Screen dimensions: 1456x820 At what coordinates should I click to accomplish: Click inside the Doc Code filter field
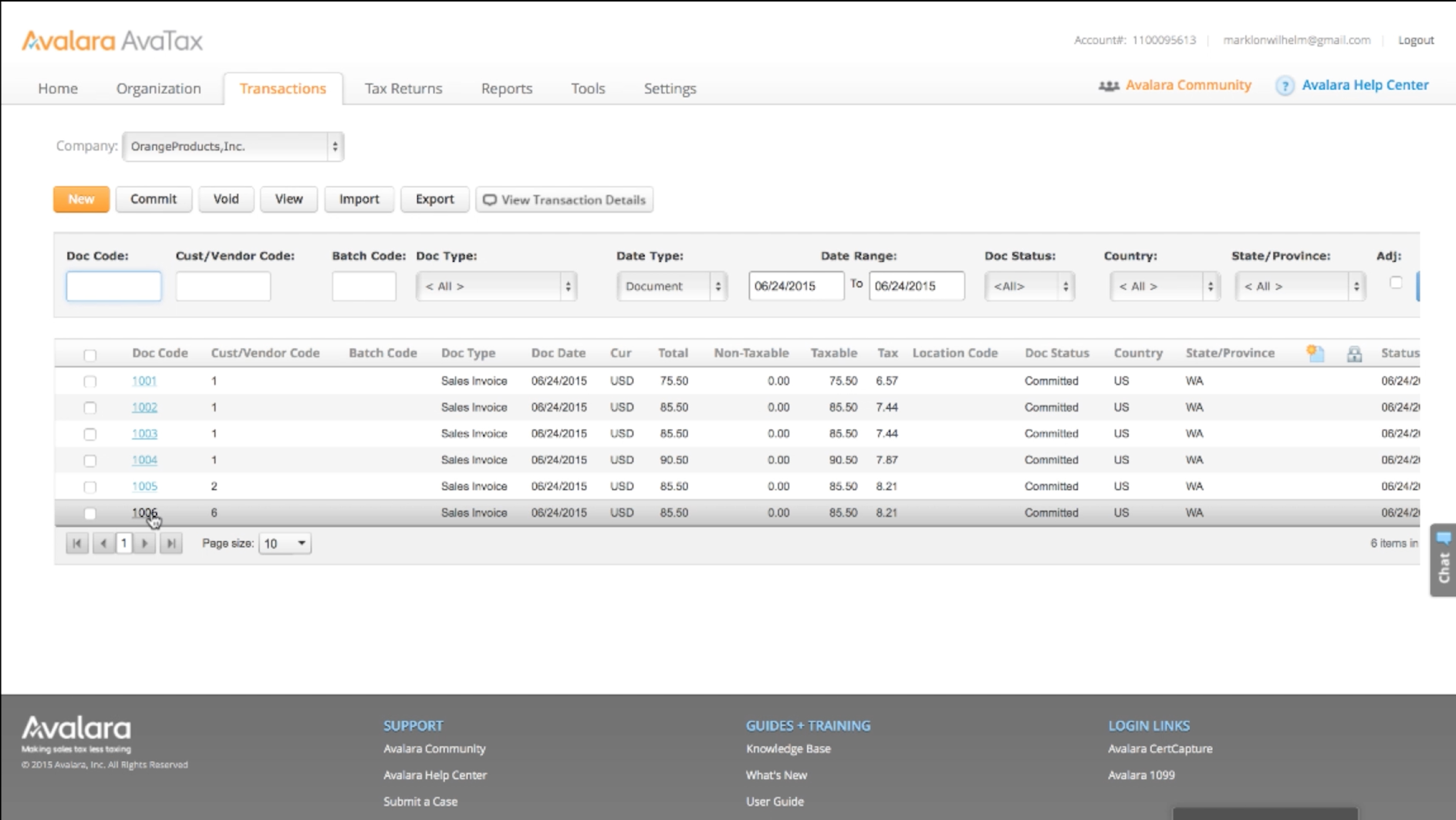click(x=113, y=286)
